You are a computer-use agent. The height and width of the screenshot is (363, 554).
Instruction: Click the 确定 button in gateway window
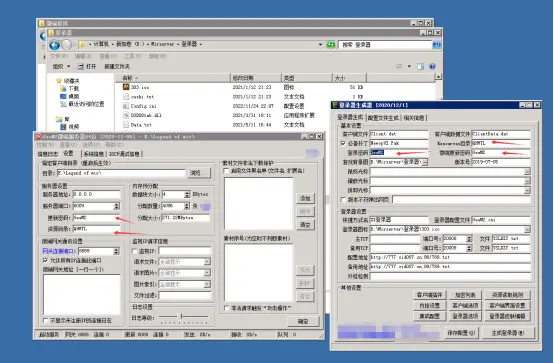pos(303,321)
